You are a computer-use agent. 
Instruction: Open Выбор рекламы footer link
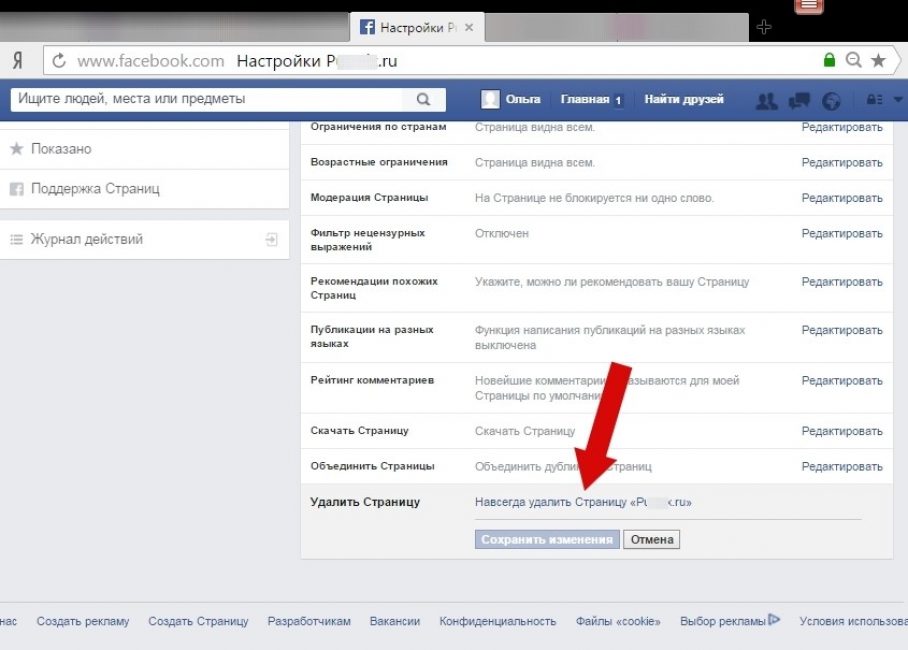click(723, 621)
